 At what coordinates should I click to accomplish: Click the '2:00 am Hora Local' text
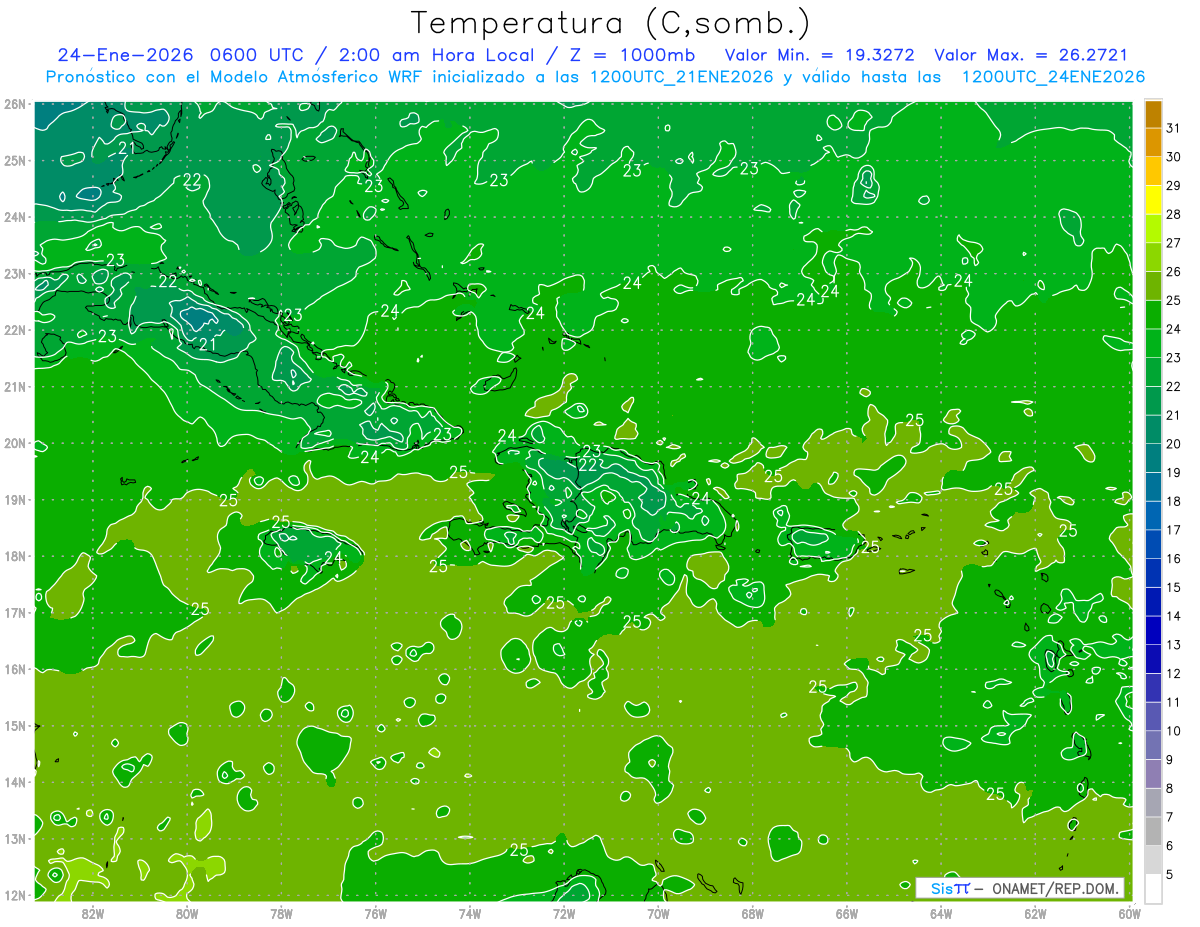pyautogui.click(x=436, y=55)
